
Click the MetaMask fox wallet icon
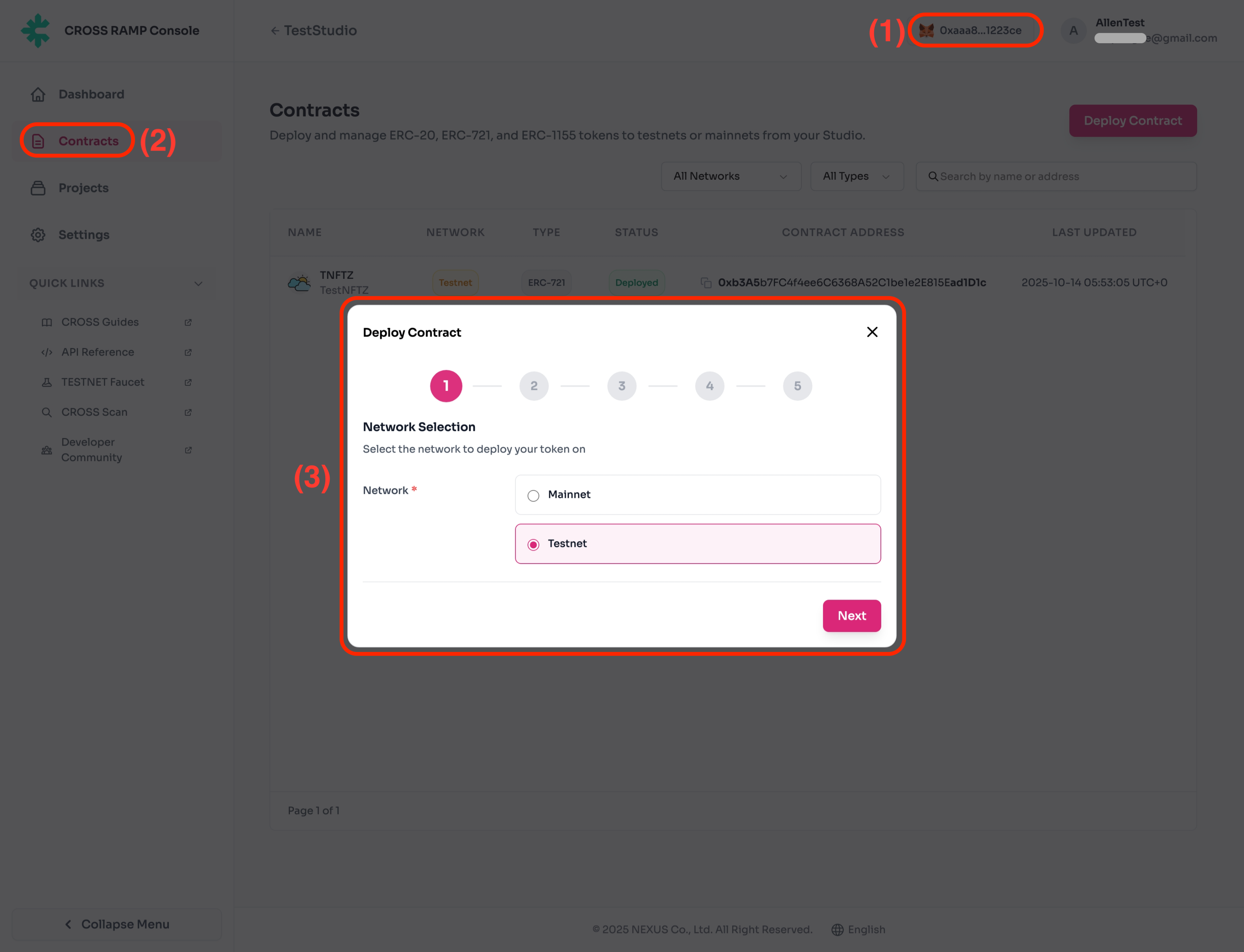point(927,31)
